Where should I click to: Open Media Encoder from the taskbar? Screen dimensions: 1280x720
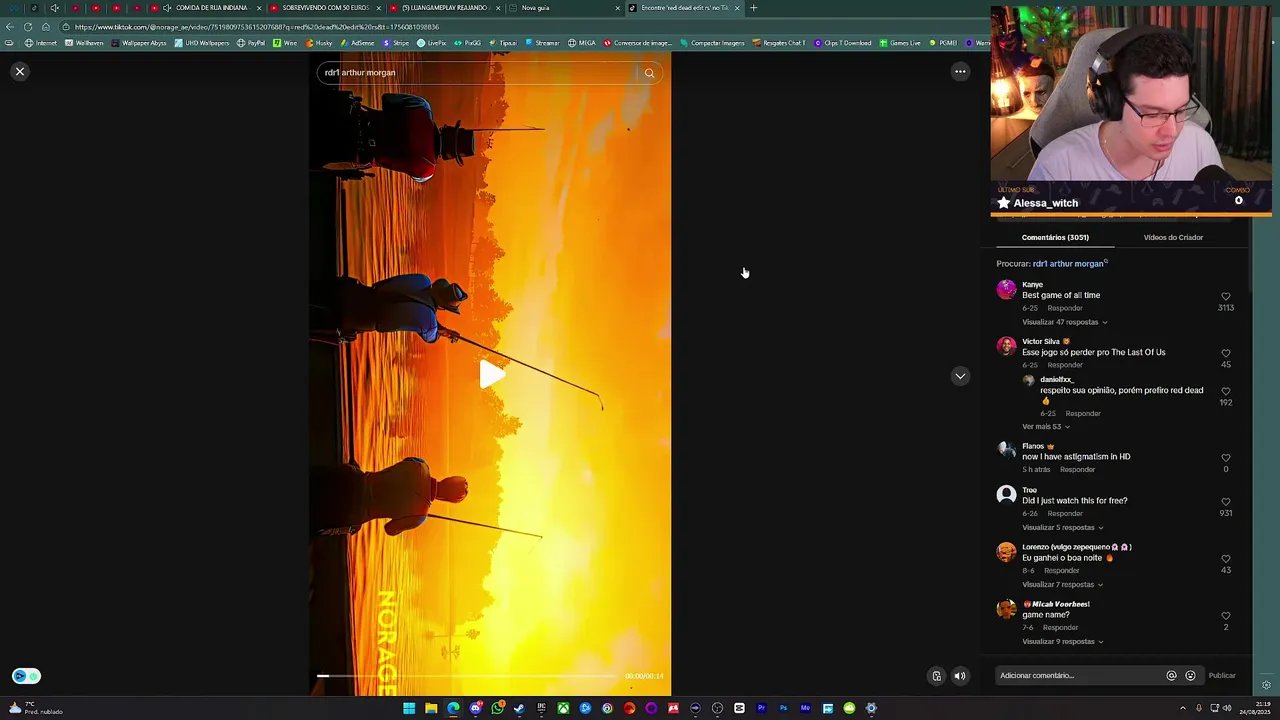pyautogui.click(x=805, y=708)
